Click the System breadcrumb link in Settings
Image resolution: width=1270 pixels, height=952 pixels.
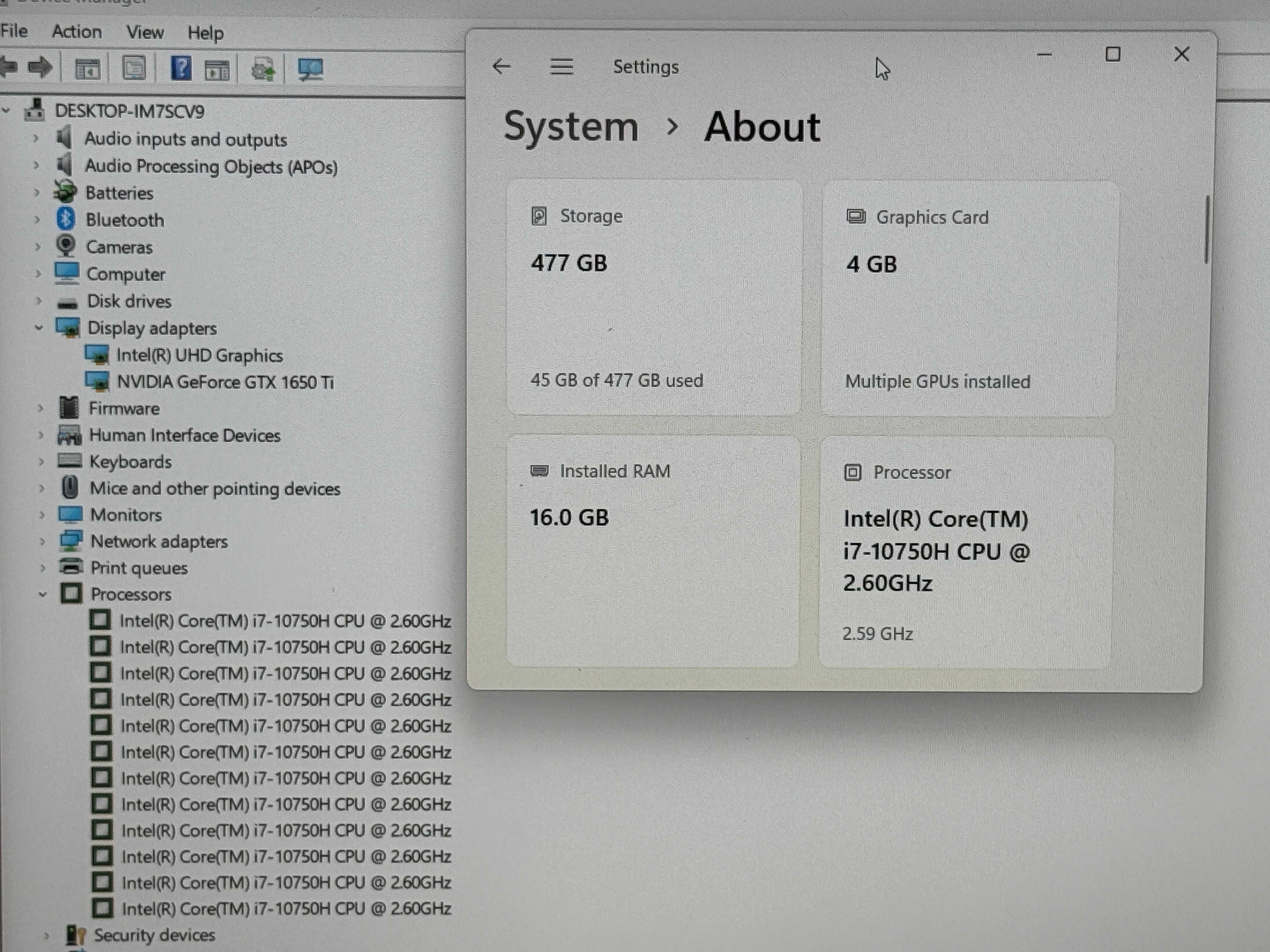[571, 126]
